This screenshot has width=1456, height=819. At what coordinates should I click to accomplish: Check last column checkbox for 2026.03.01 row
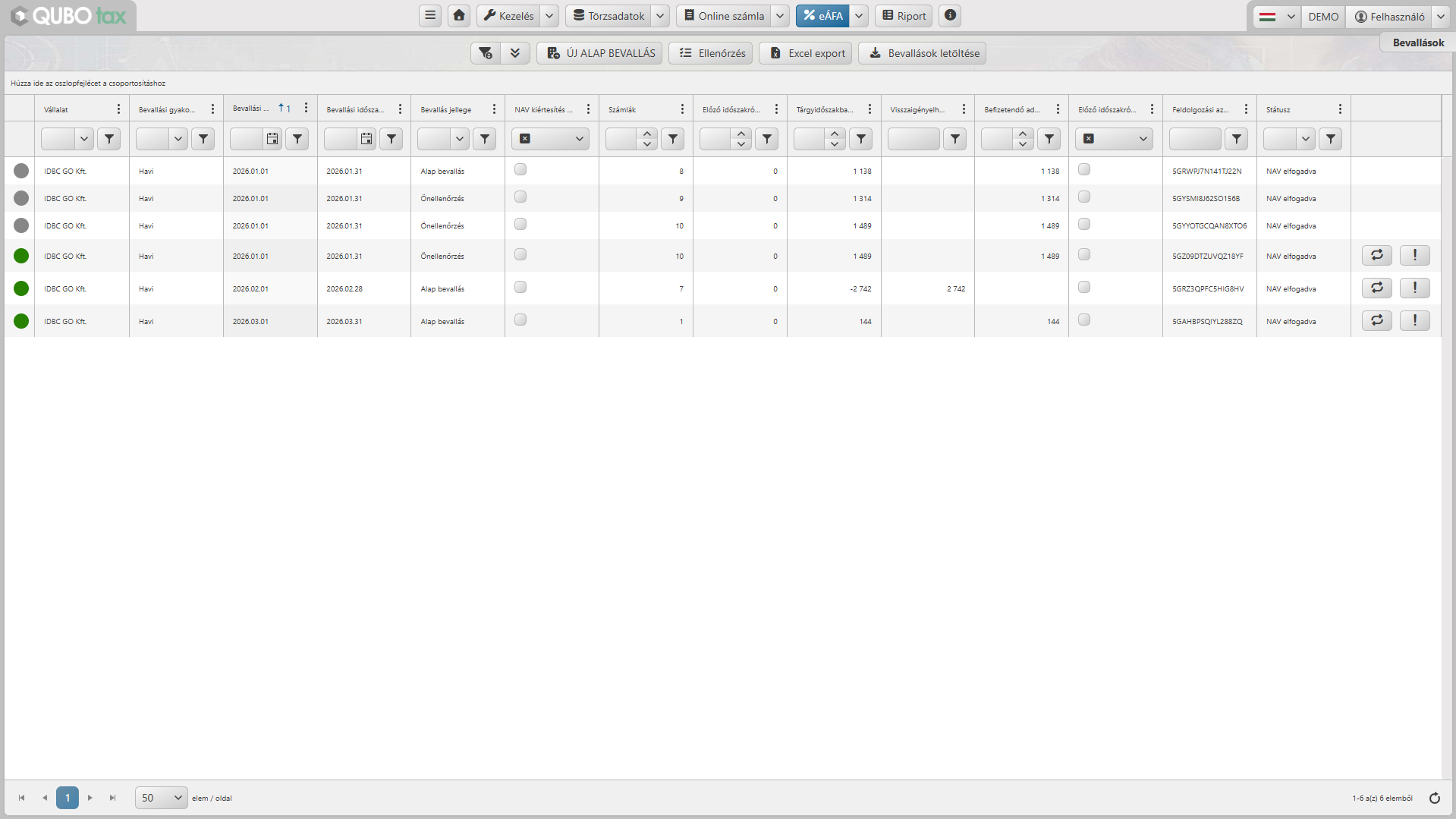pos(1084,320)
